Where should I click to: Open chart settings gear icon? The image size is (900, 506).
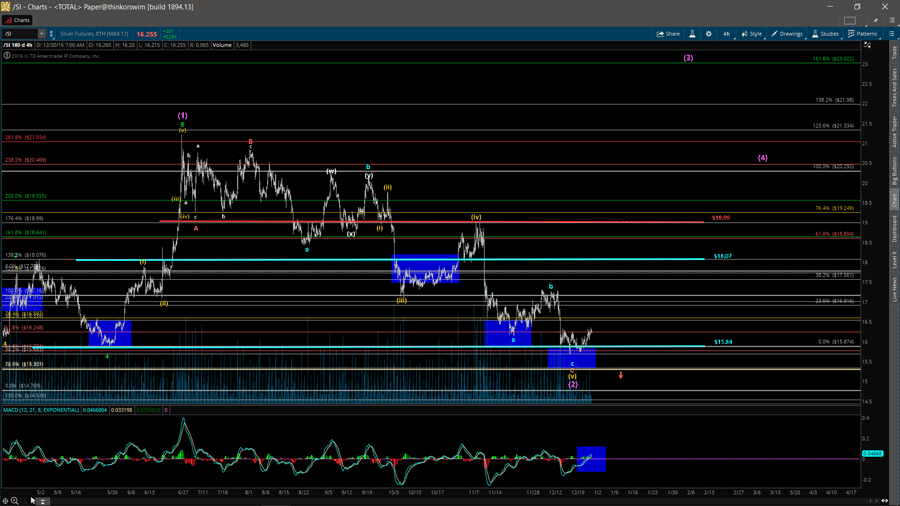point(709,34)
